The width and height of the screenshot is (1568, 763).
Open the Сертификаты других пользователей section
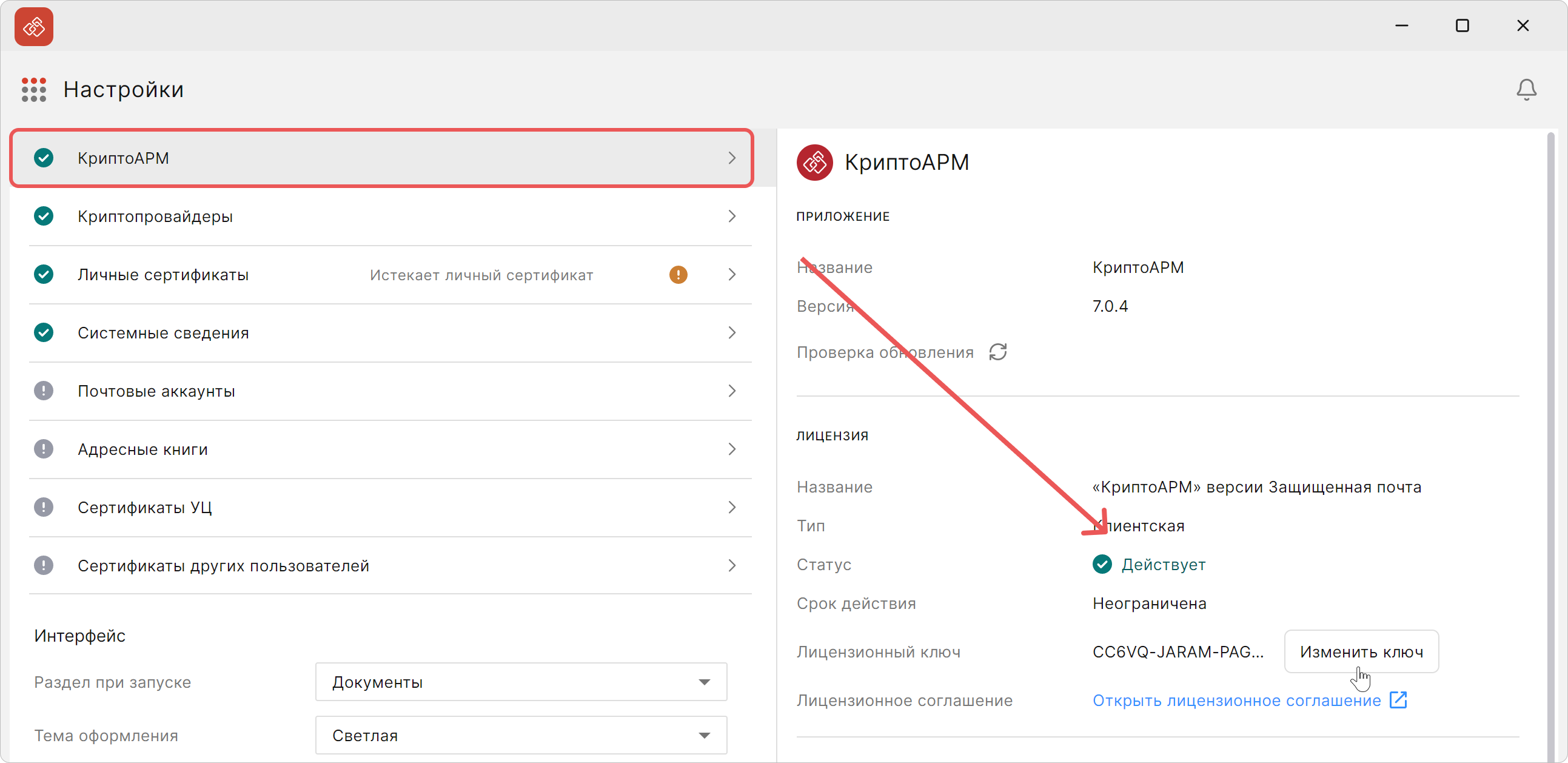point(223,566)
